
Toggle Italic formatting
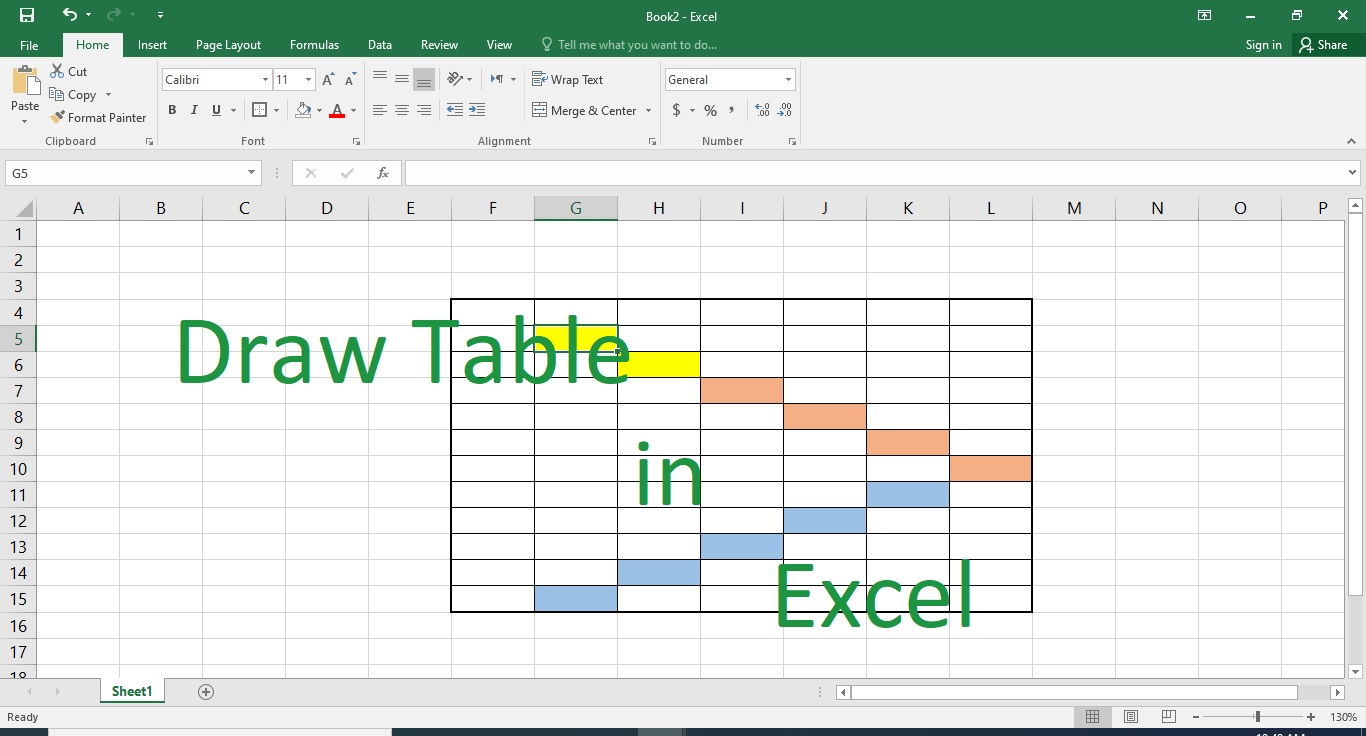[x=194, y=110]
